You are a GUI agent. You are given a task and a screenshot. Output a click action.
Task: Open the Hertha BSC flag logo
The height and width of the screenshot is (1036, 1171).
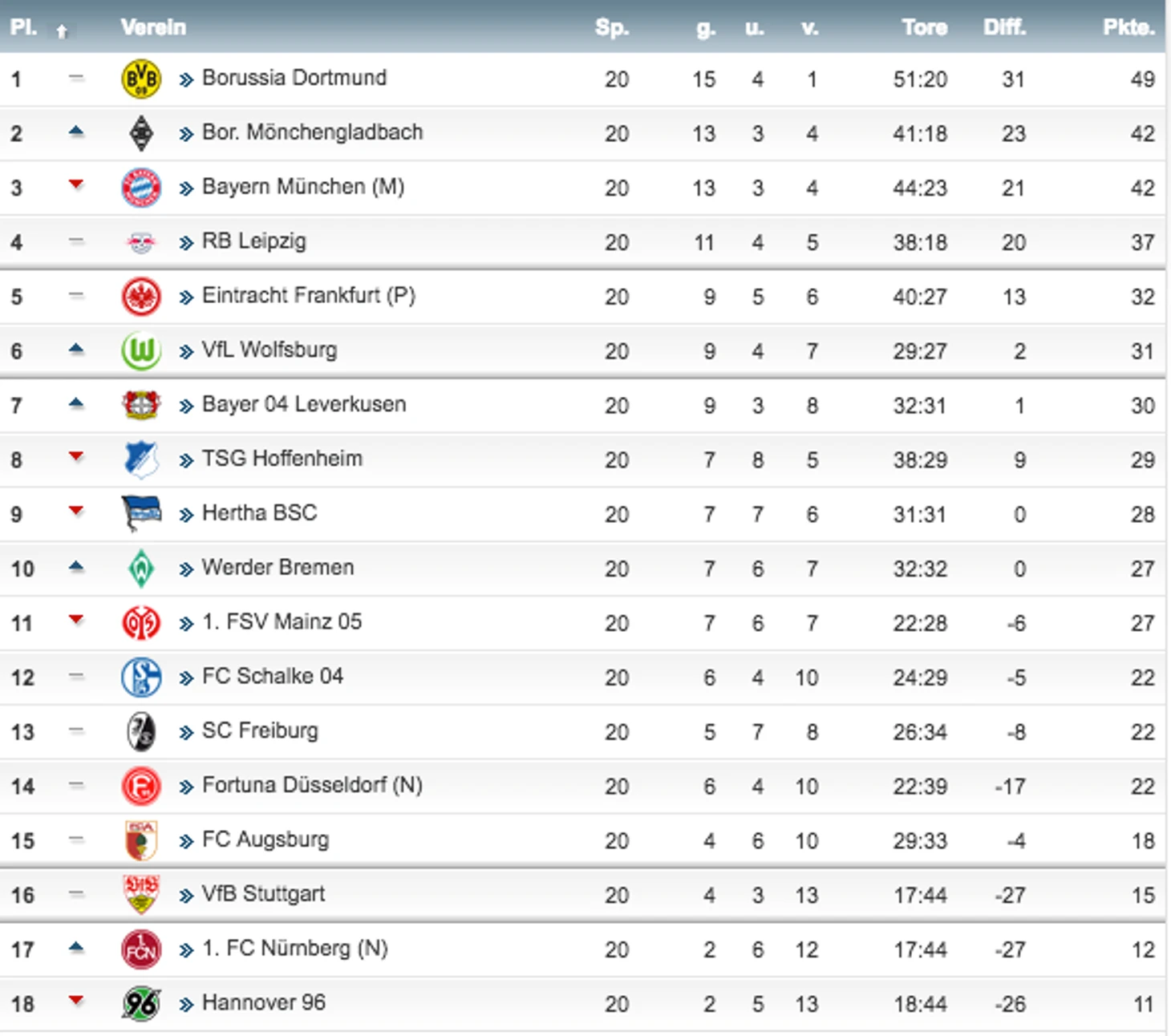tap(141, 514)
